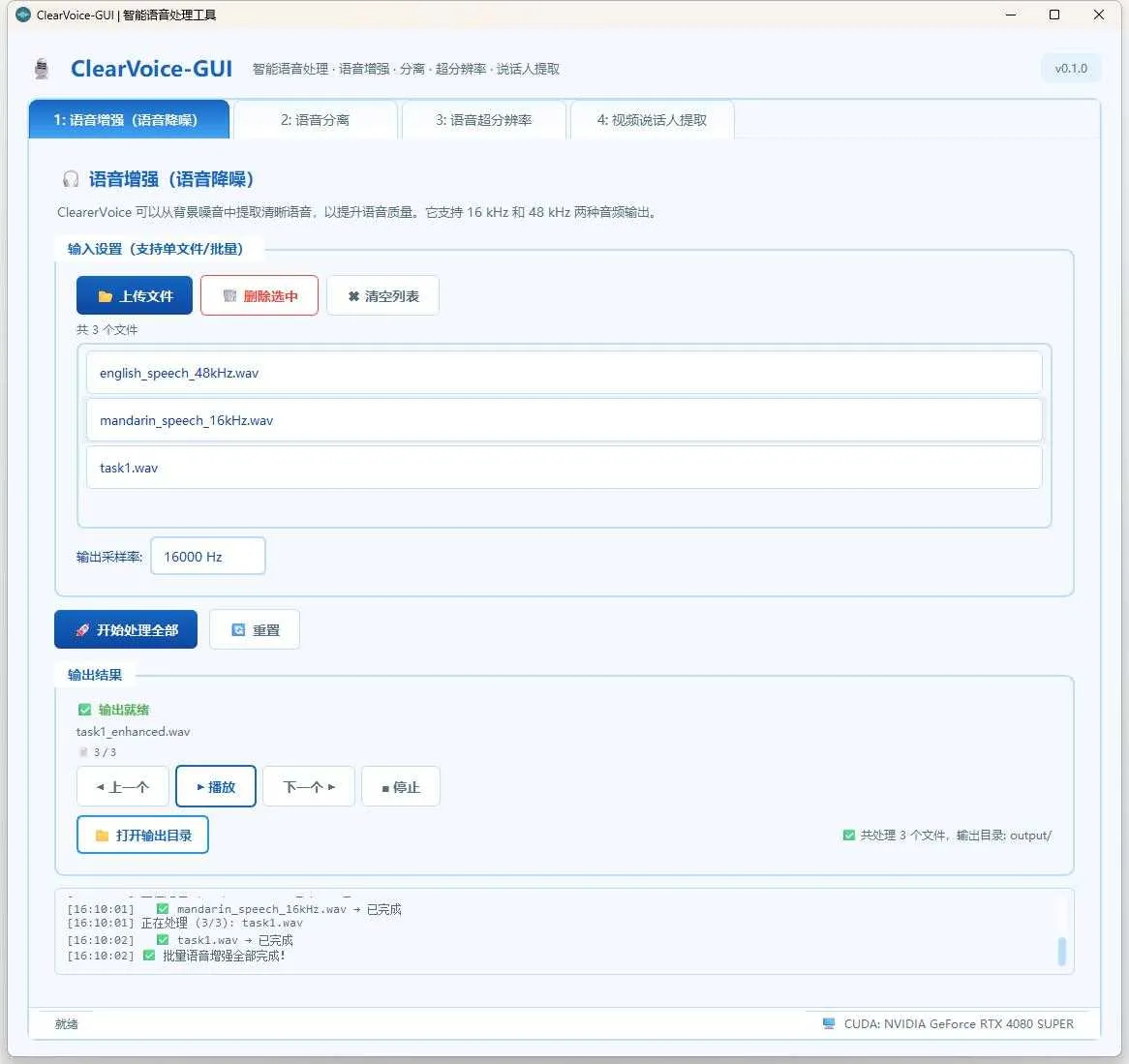Click the v0.1.0 version badge
The height and width of the screenshot is (1064, 1129).
[x=1072, y=69]
